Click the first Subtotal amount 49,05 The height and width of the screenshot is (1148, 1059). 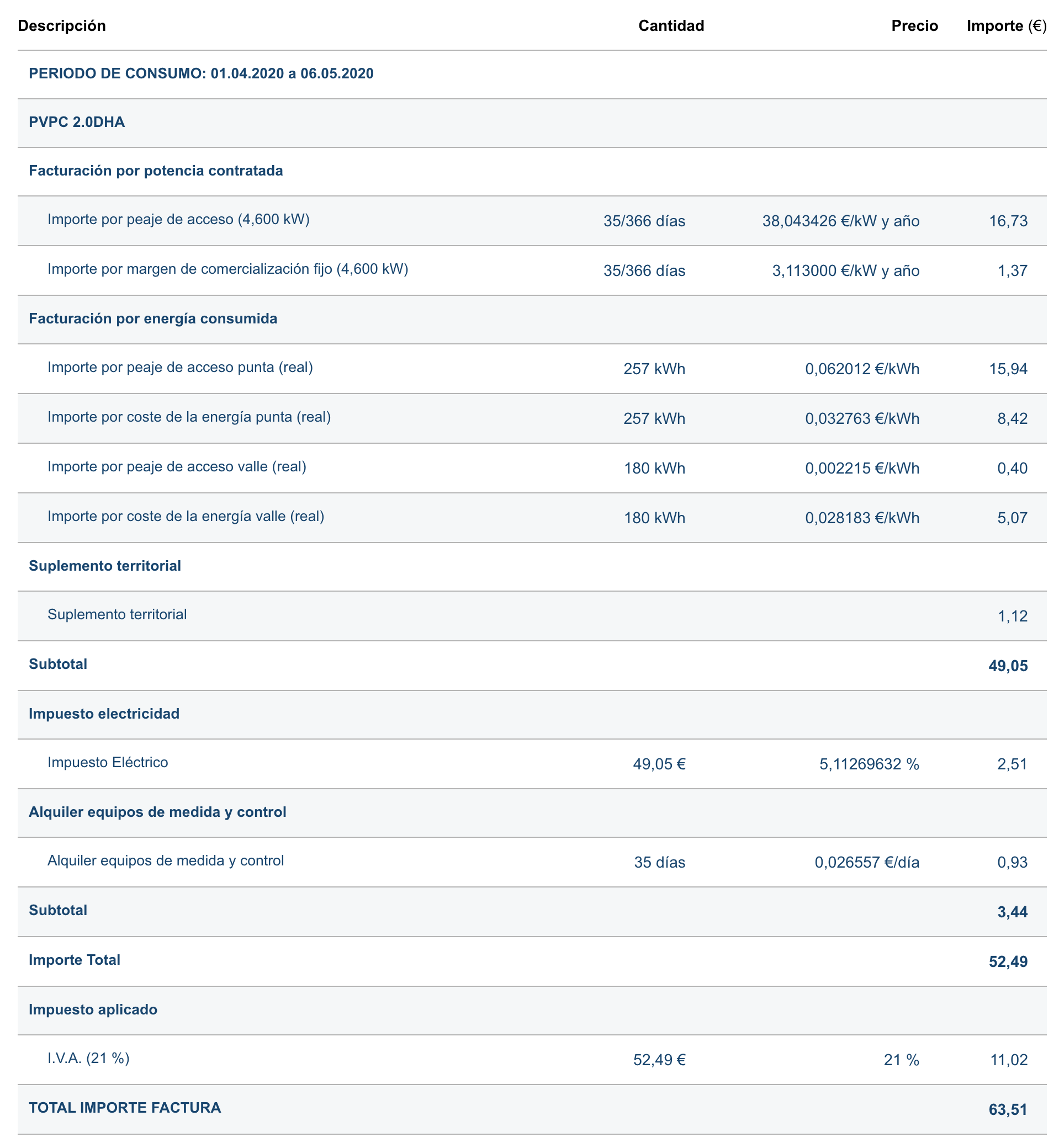[x=1008, y=666]
